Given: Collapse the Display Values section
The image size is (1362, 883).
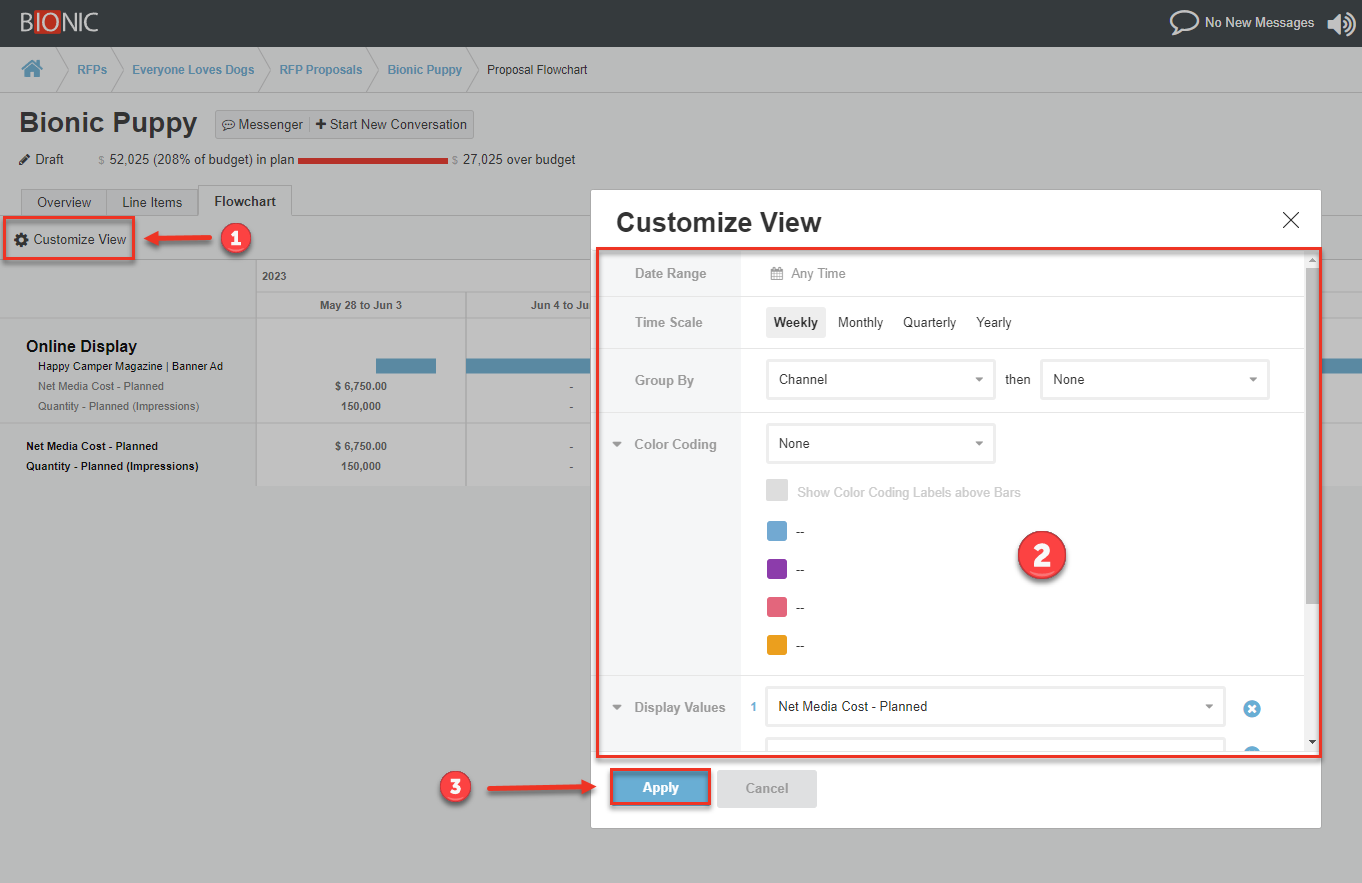Looking at the screenshot, I should point(617,708).
